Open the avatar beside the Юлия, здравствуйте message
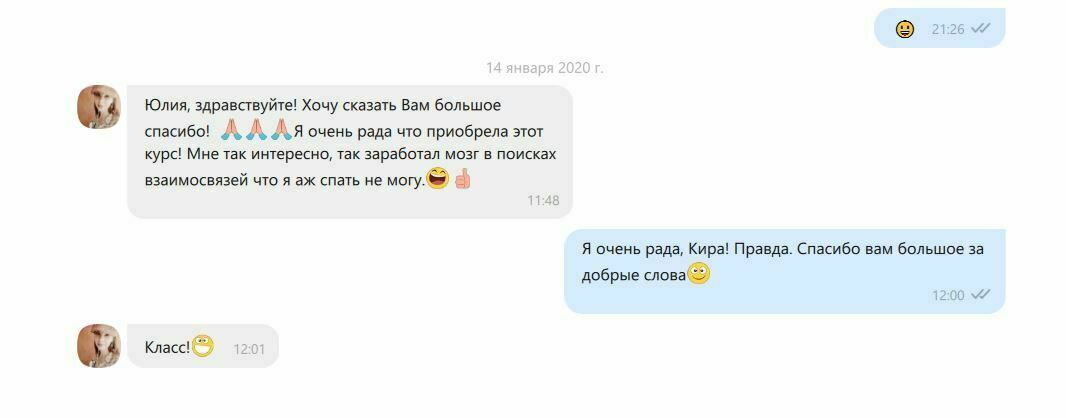Screen dimensions: 1066x418 [99, 107]
